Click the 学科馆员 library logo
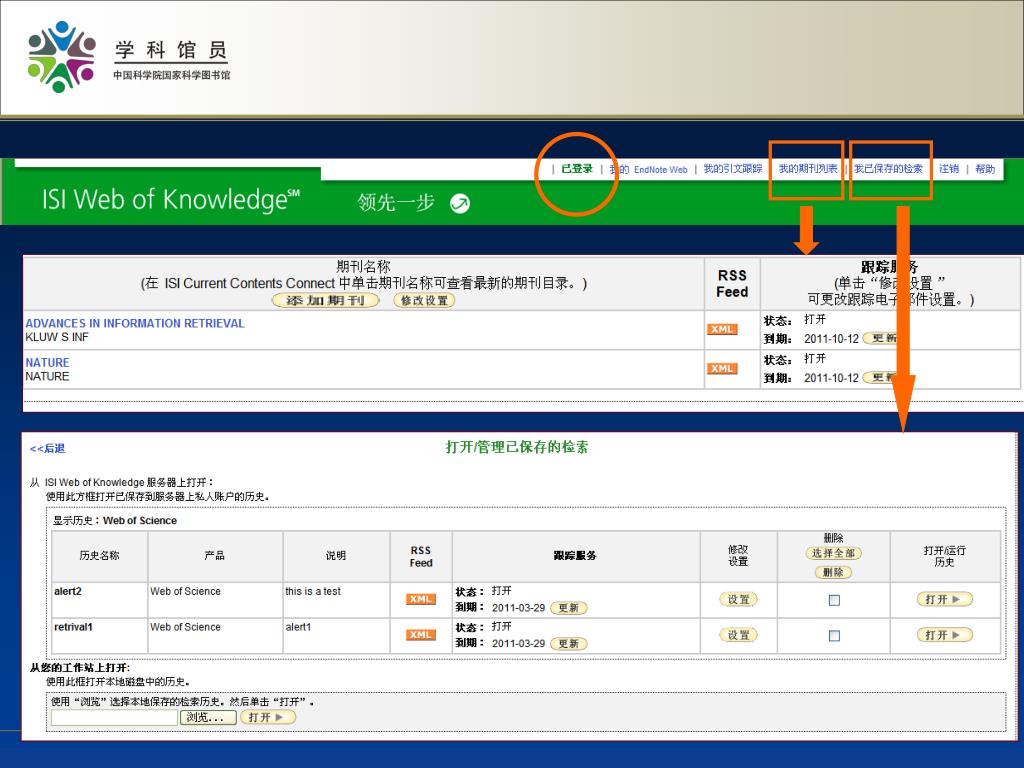Image resolution: width=1024 pixels, height=768 pixels. pos(128,57)
